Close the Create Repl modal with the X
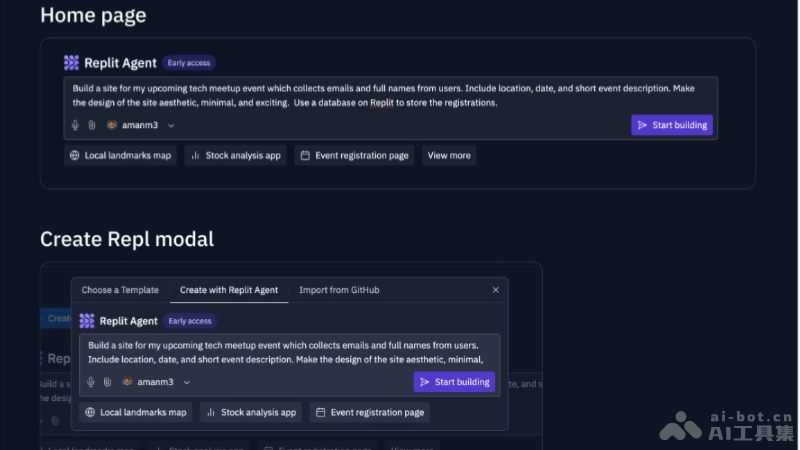The width and height of the screenshot is (800, 450). click(x=495, y=290)
